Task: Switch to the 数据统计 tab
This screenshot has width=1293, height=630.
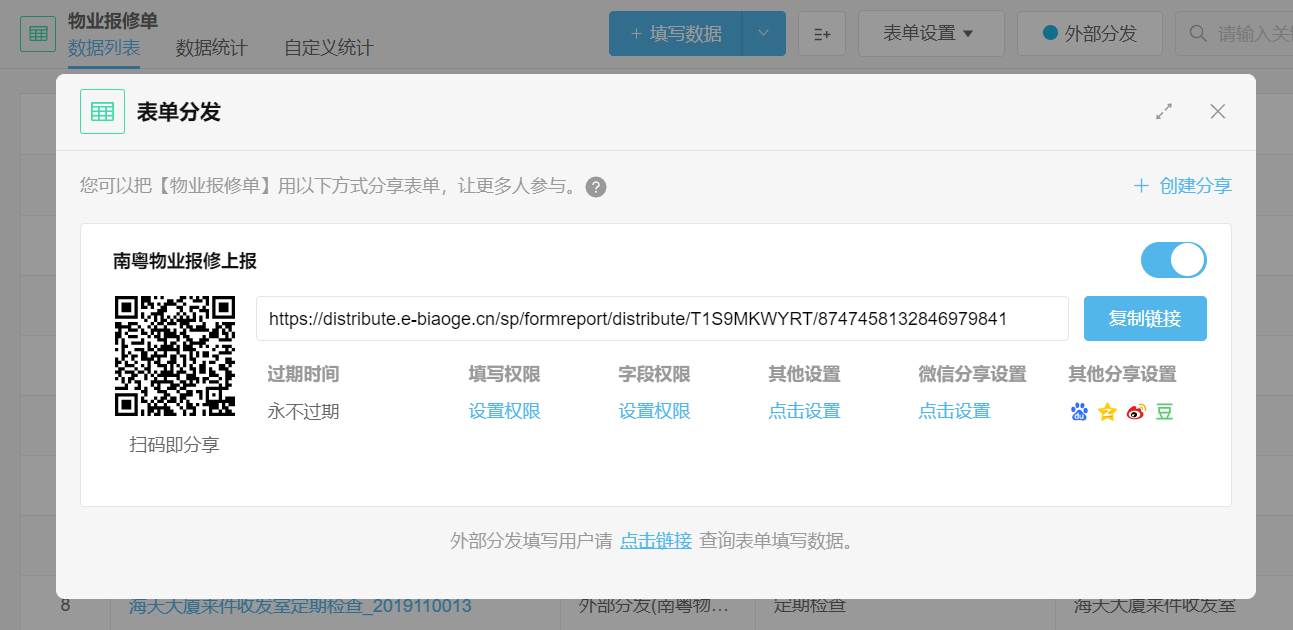Action: tap(212, 48)
